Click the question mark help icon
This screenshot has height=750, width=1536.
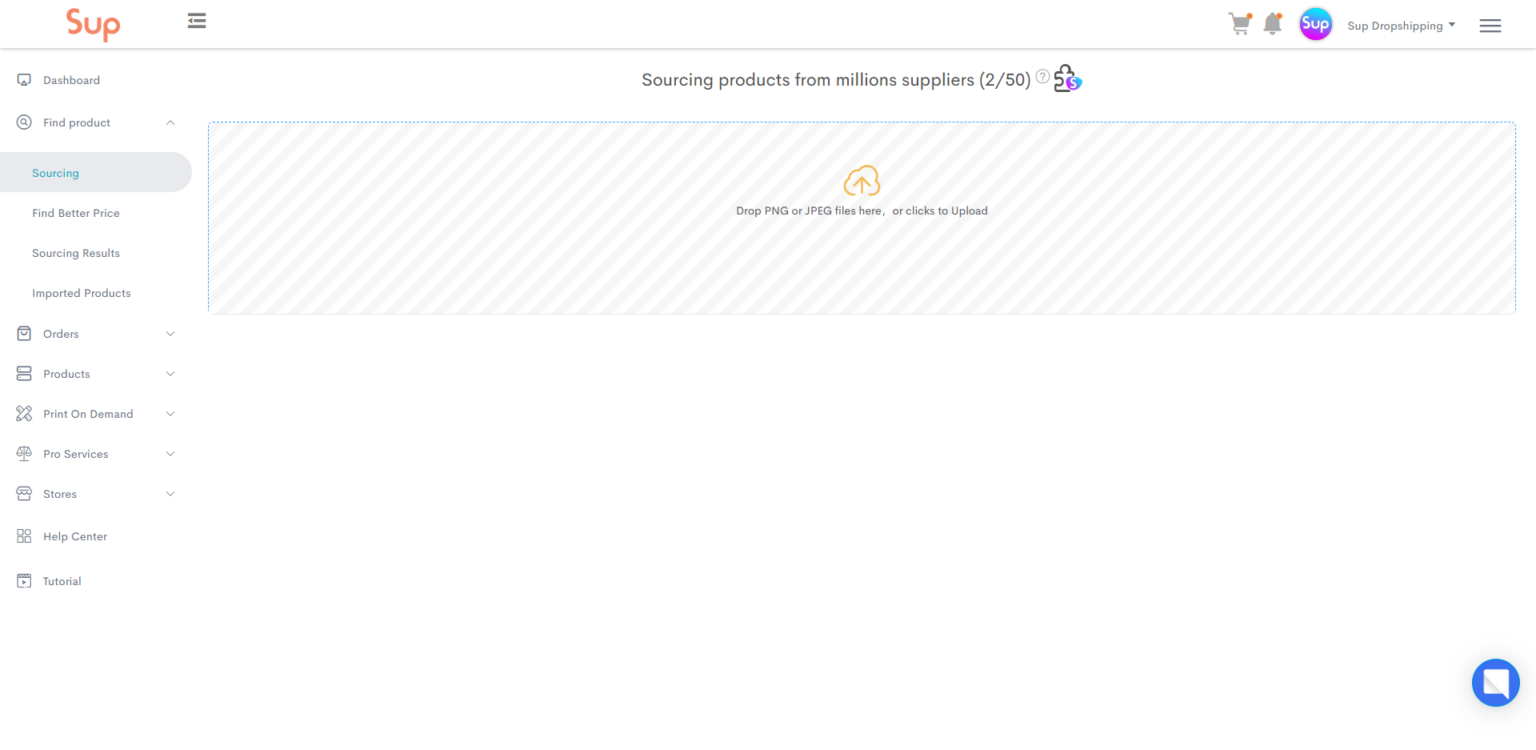coord(1042,77)
